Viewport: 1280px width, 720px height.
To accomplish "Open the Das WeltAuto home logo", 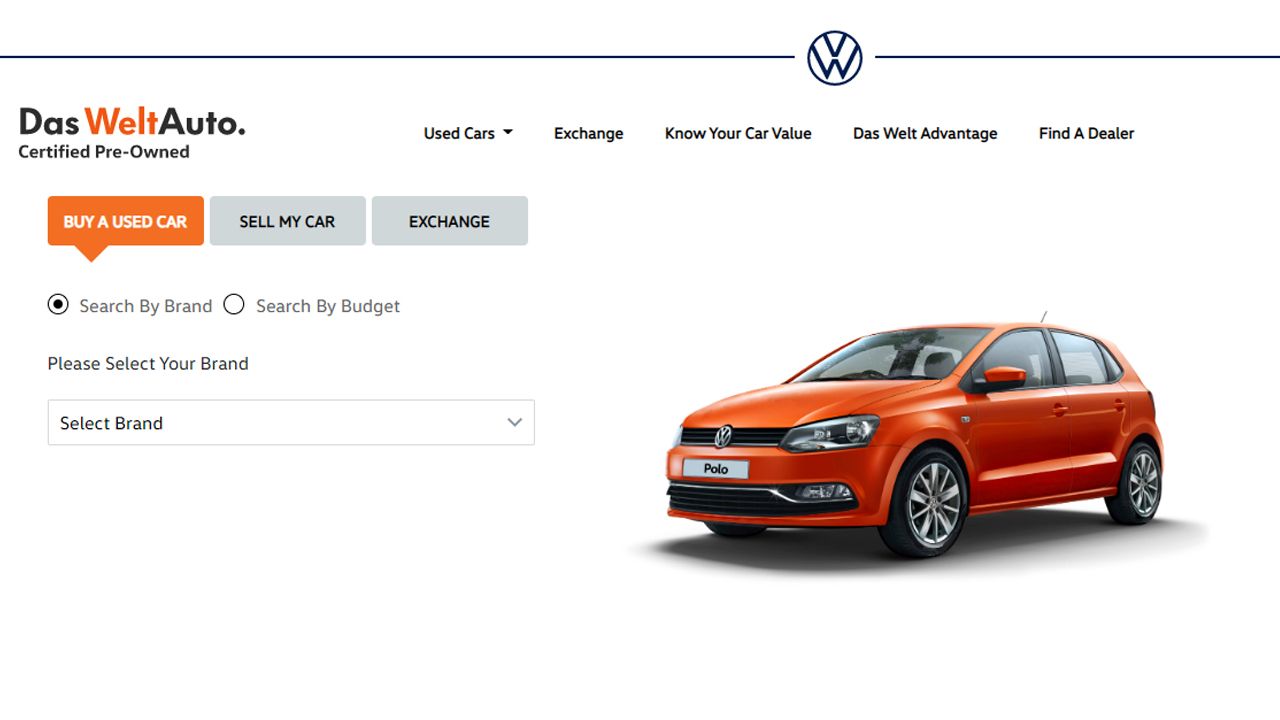I will tap(132, 134).
